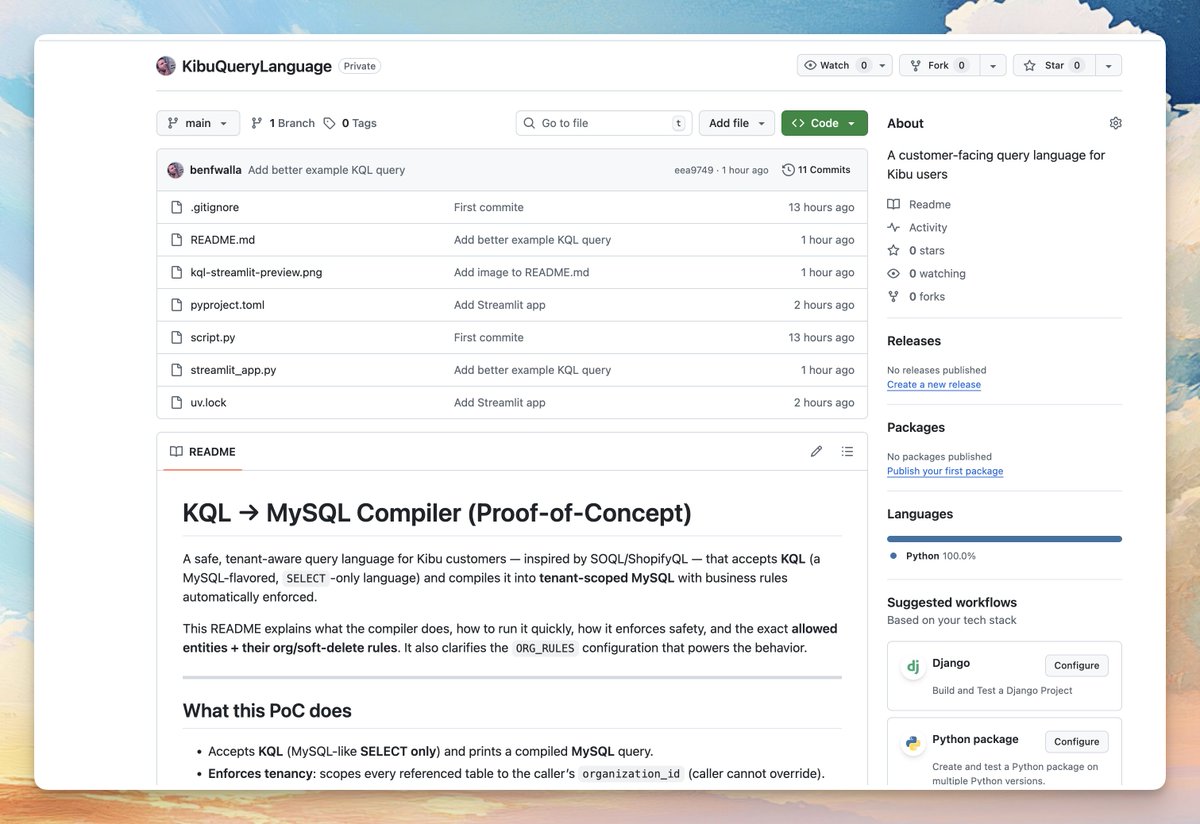The width and height of the screenshot is (1200, 824).
Task: View the 0 watching link
Action: pos(927,273)
